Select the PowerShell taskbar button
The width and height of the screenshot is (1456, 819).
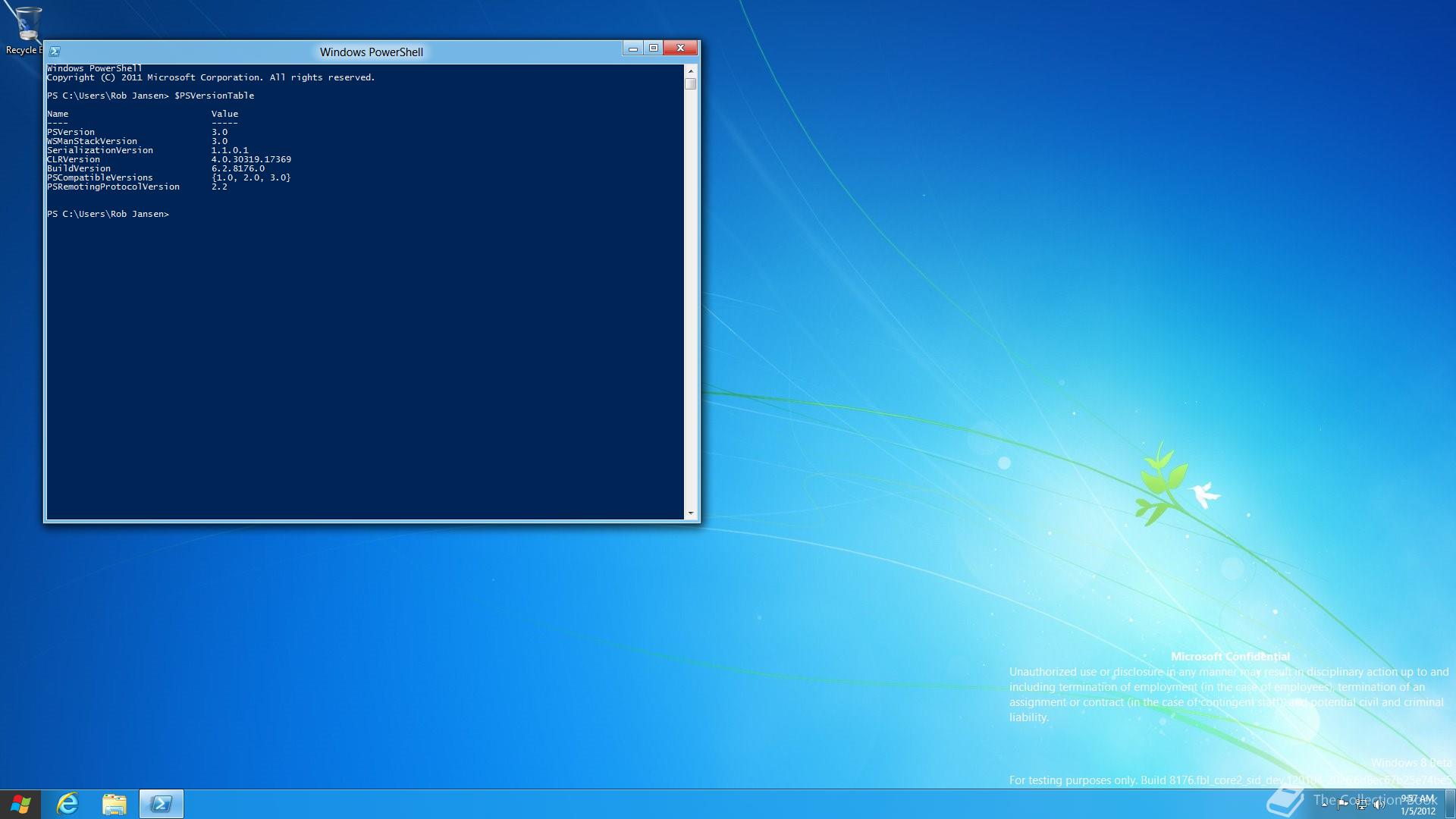pyautogui.click(x=161, y=804)
